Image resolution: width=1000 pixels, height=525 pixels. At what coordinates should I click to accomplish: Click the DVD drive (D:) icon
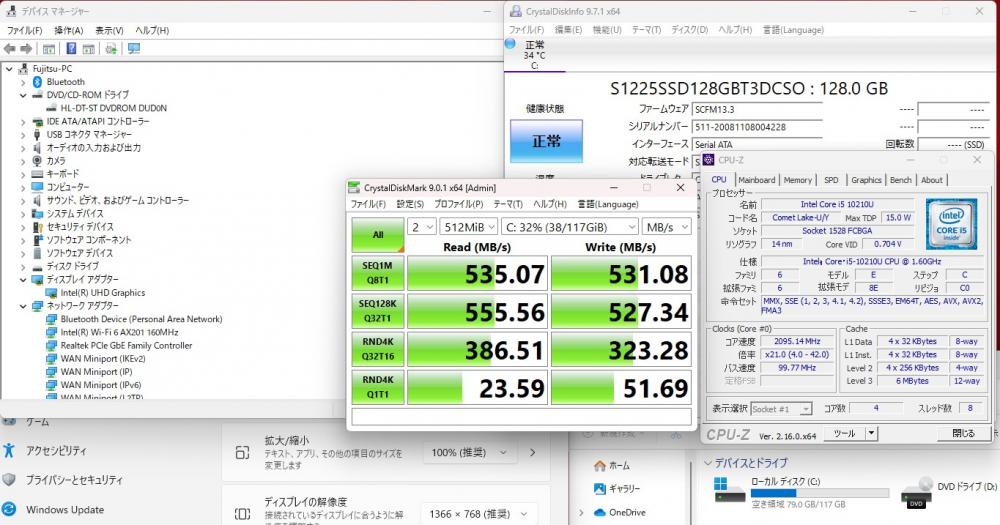click(x=916, y=494)
